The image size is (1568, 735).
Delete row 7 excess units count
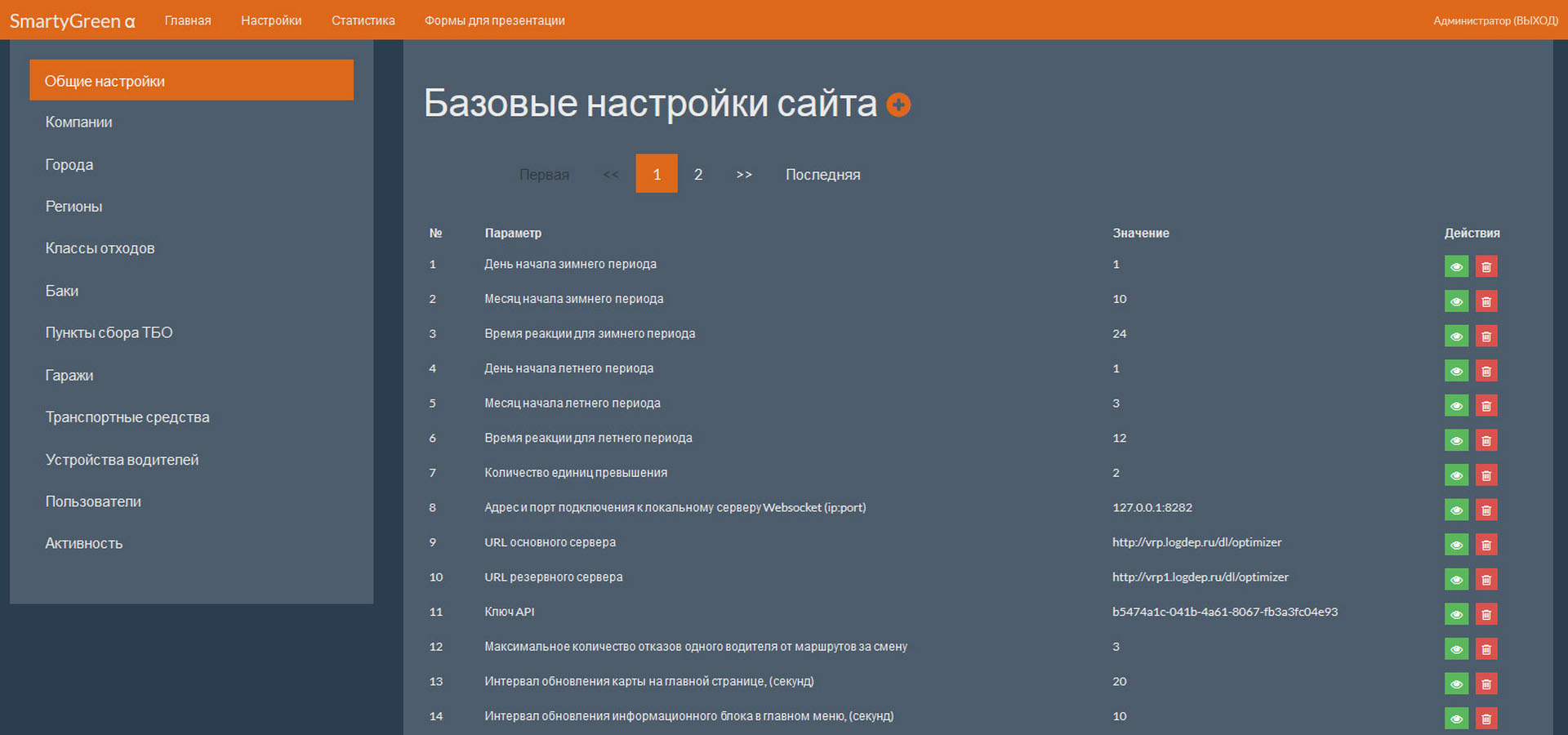[x=1486, y=475]
